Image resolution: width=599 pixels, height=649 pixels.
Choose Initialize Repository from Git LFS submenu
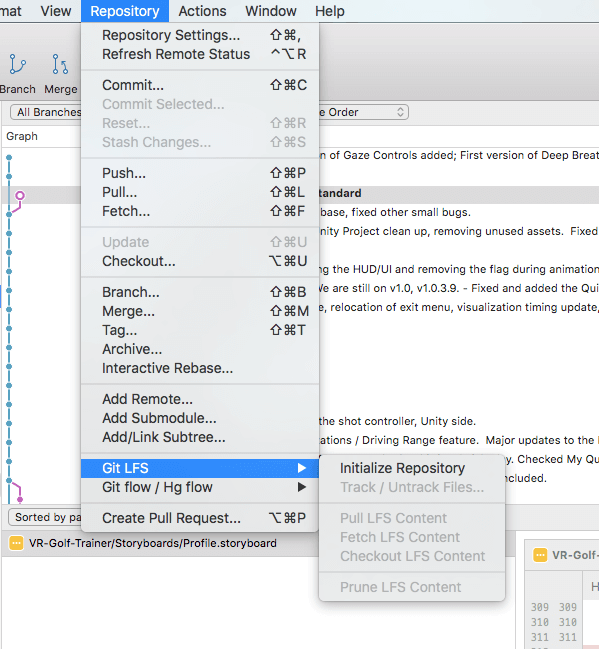(402, 468)
